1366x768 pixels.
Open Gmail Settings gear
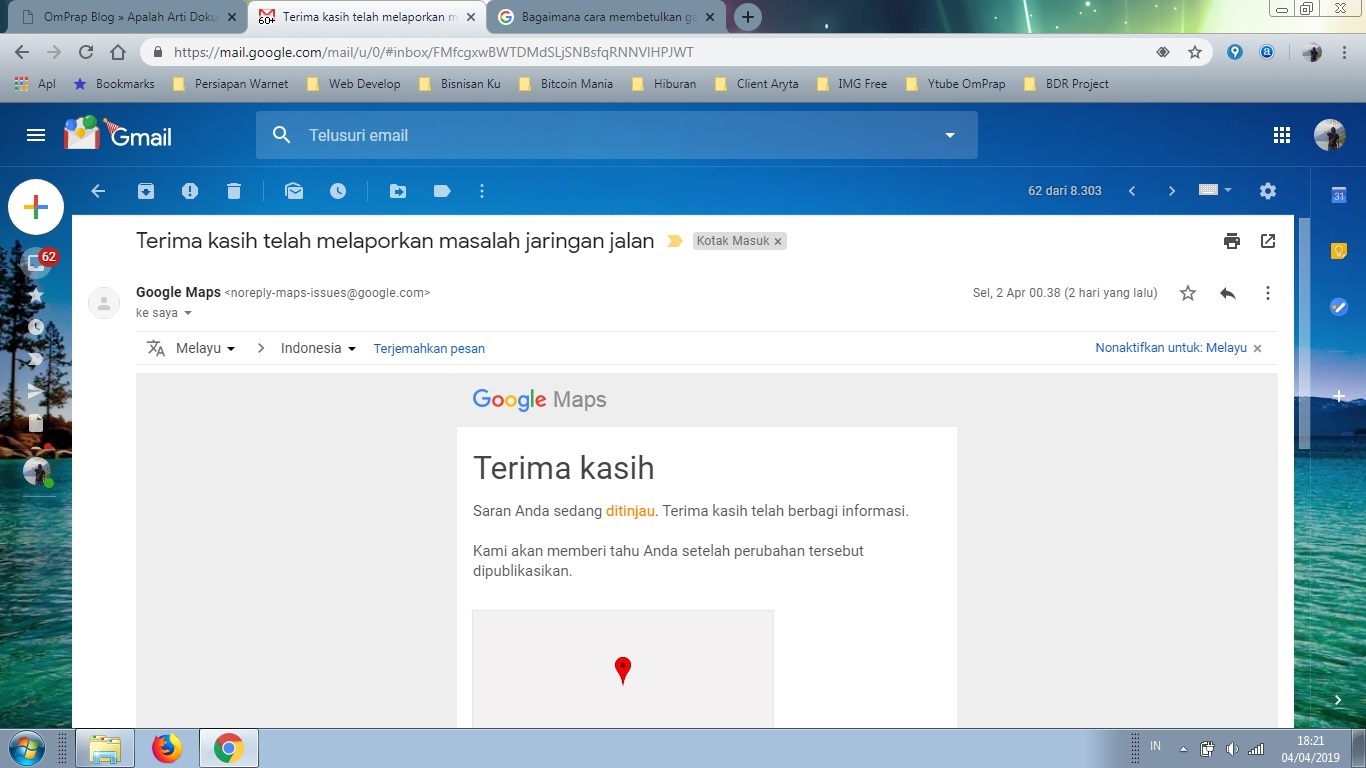(x=1268, y=191)
